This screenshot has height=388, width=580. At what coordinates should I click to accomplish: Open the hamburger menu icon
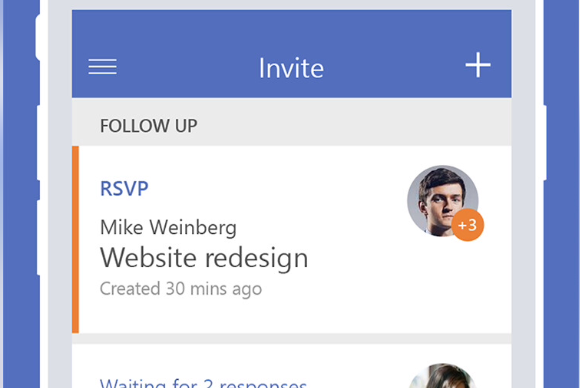(x=102, y=67)
